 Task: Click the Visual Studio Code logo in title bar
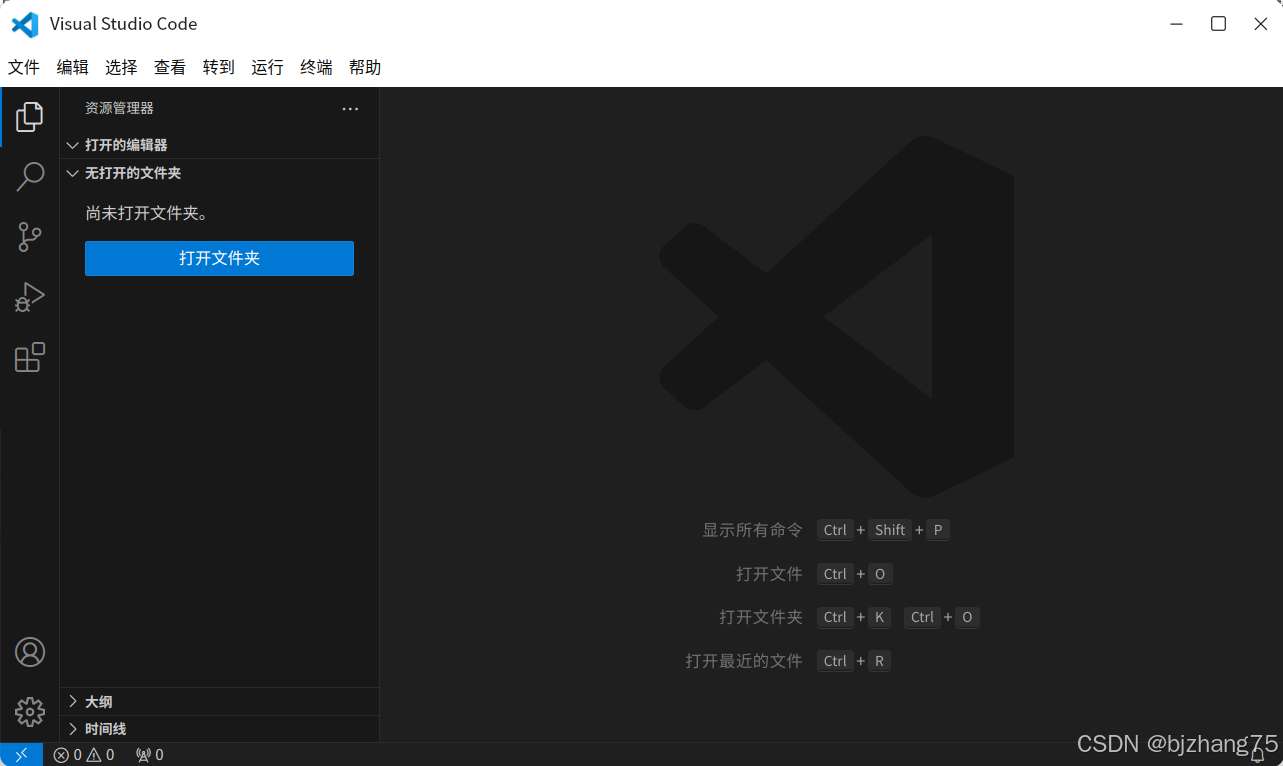[24, 24]
